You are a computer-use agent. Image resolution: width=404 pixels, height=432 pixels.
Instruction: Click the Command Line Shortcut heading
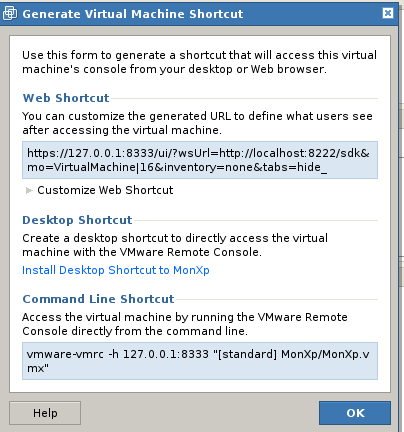coord(98,299)
